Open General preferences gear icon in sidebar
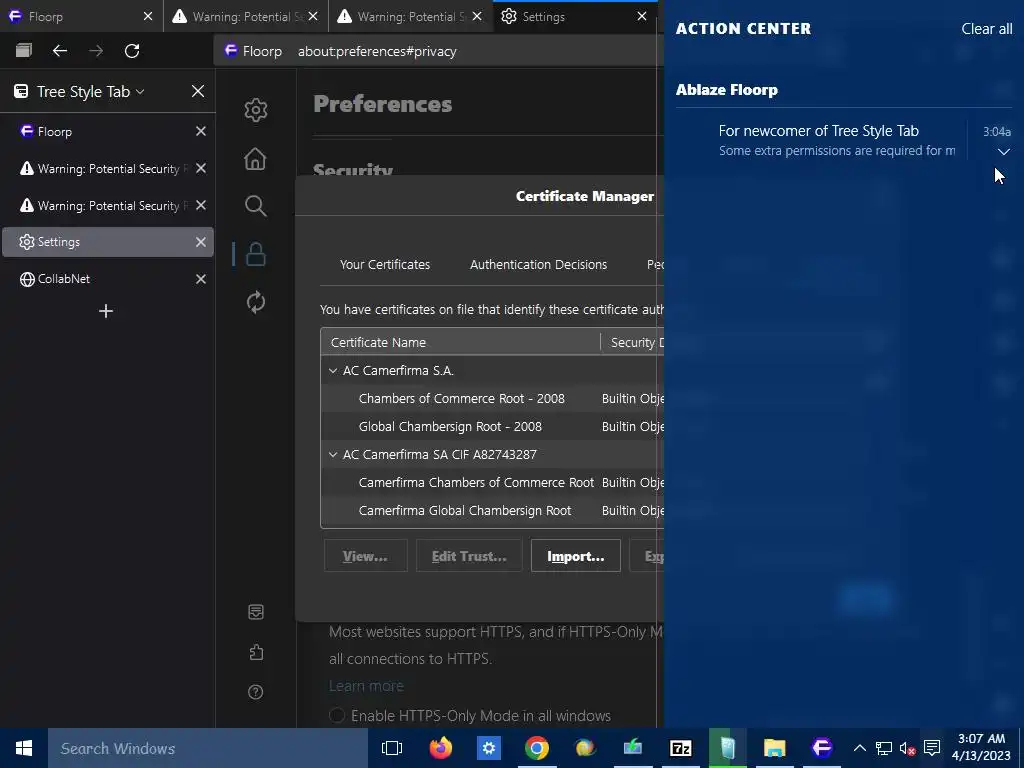 (255, 110)
